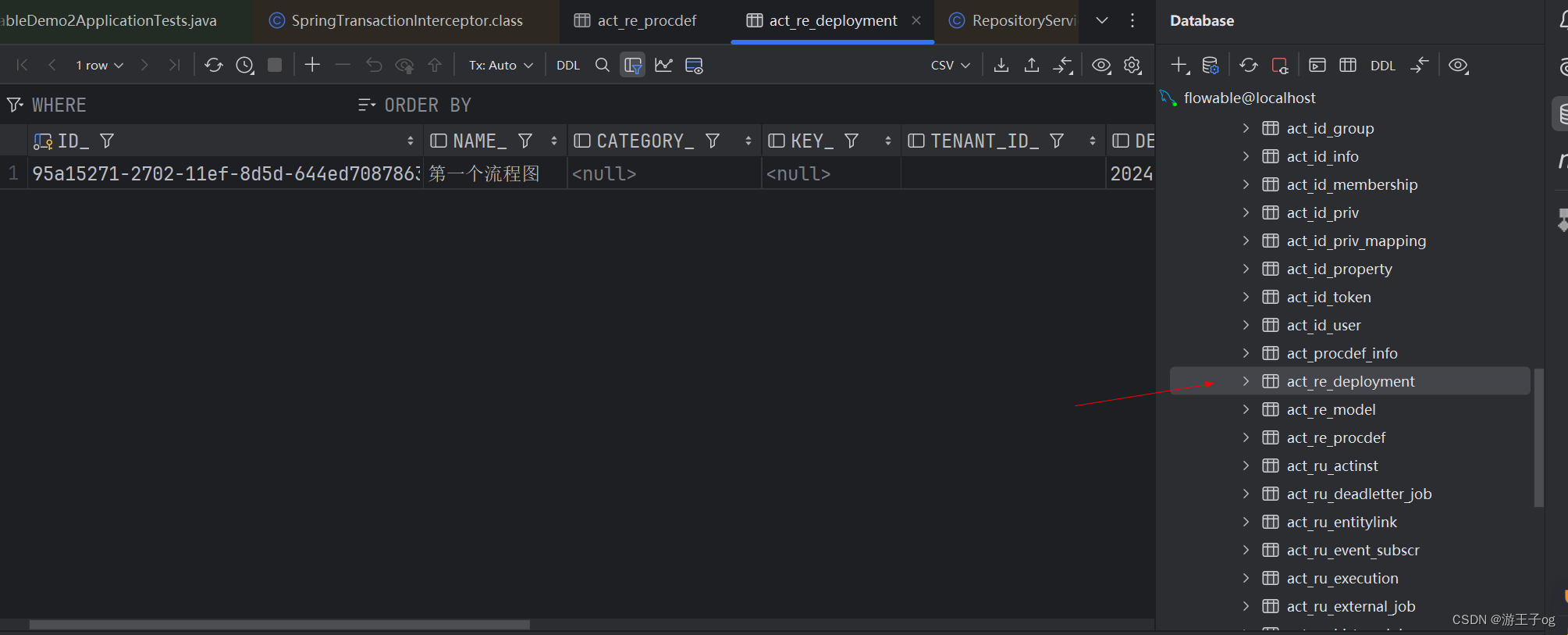Show hidden editor tabs dropdown
This screenshot has height=635, width=1568.
tap(1102, 20)
